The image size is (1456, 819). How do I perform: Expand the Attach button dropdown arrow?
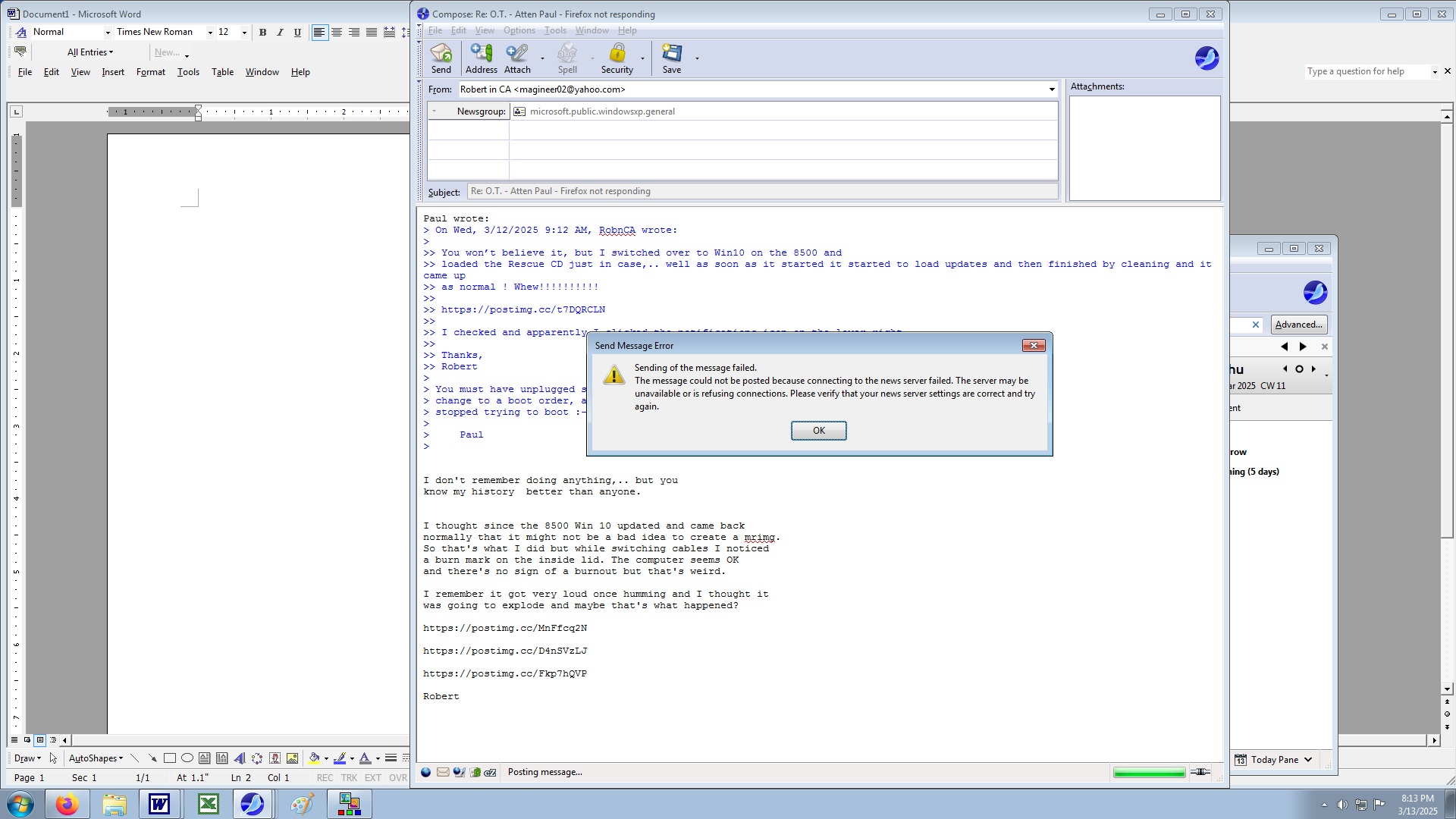(542, 58)
